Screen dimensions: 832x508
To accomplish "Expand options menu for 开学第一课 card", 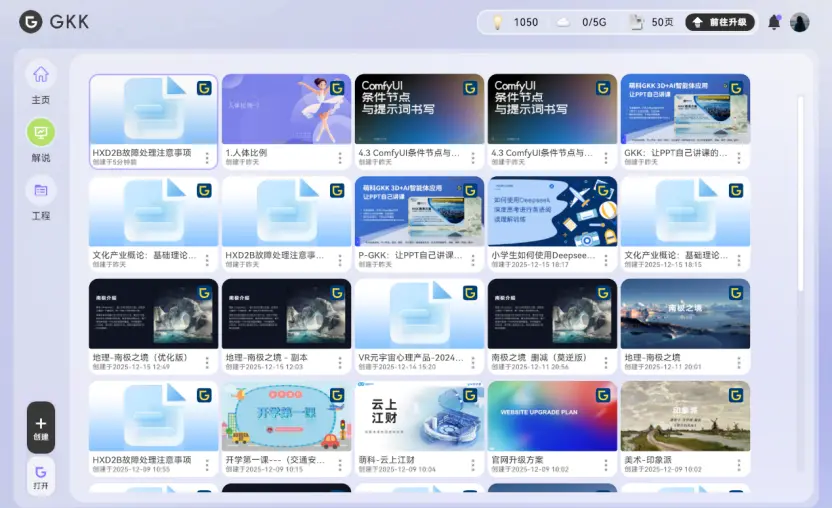I will tap(340, 465).
